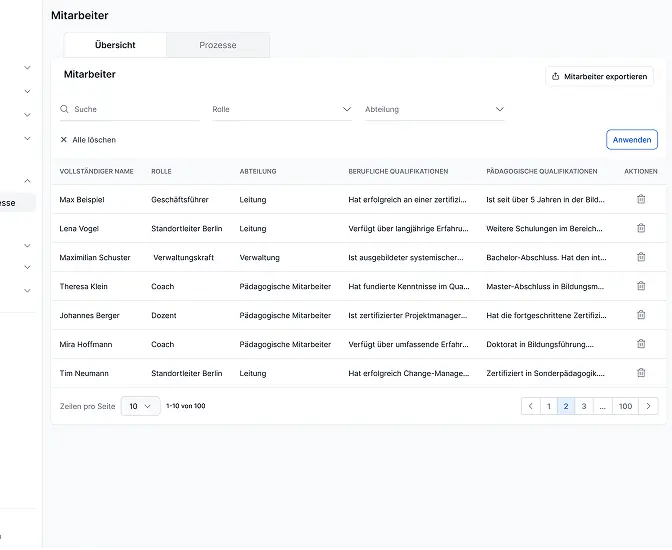Click the Anwenden button
Screen dimensions: 672x550
(632, 140)
